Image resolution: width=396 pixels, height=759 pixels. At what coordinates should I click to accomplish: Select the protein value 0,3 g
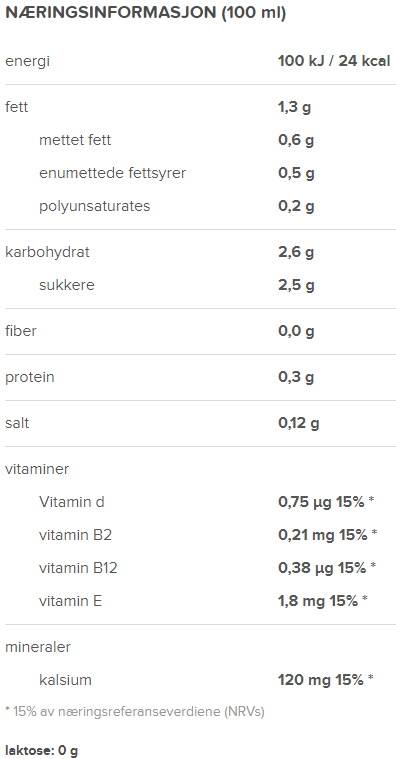[x=296, y=377]
